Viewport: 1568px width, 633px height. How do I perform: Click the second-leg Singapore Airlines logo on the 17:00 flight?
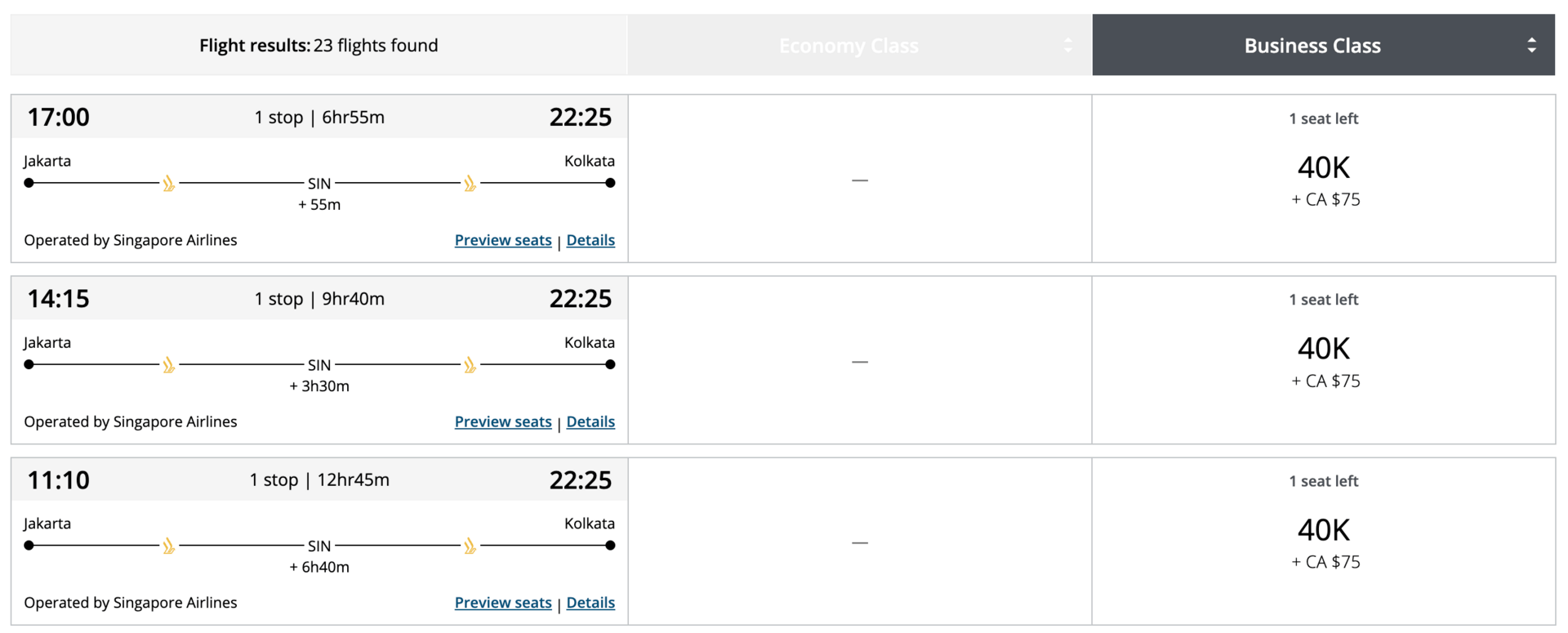470,184
